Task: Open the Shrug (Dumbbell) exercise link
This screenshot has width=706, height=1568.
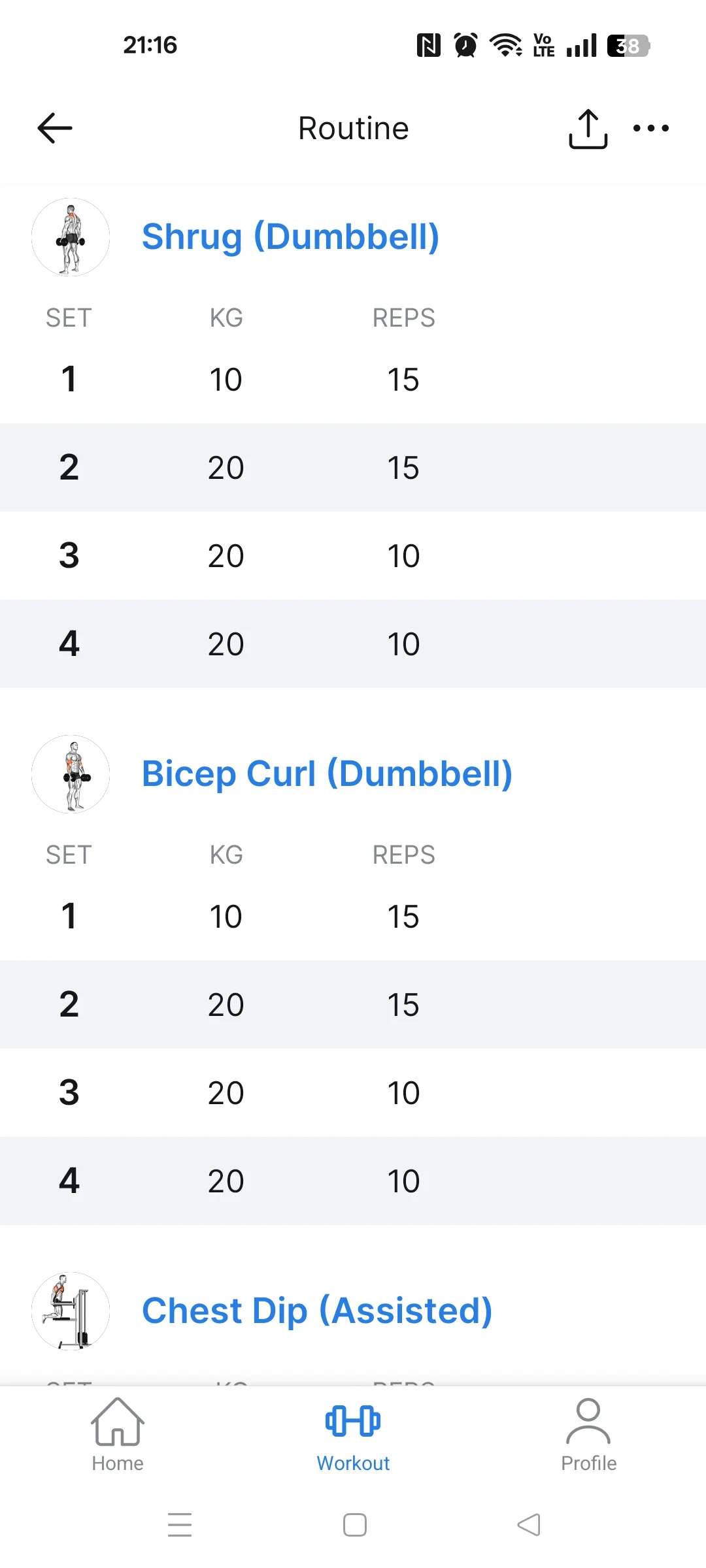Action: 290,237
